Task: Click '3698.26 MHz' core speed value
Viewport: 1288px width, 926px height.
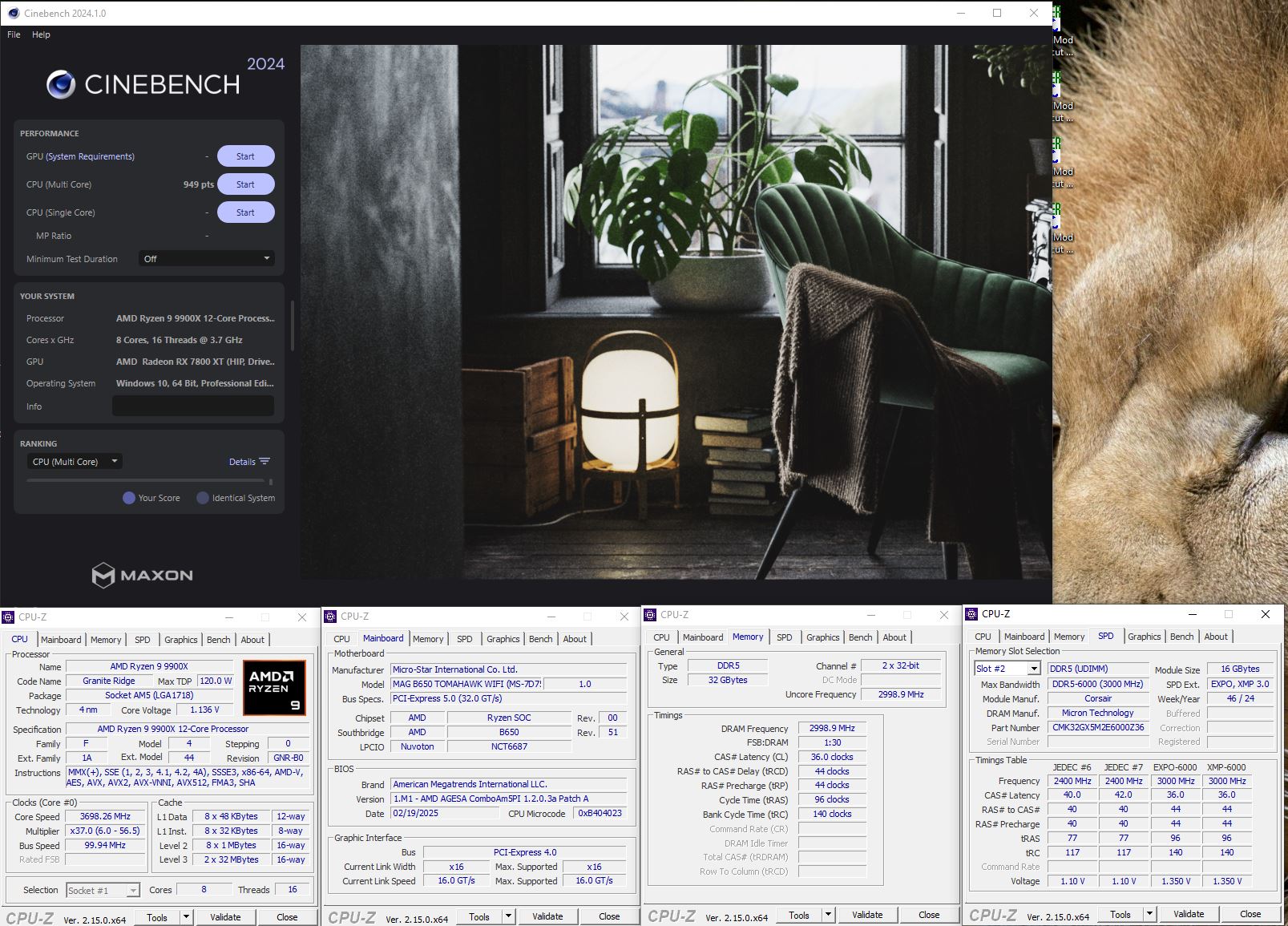Action: tap(105, 816)
